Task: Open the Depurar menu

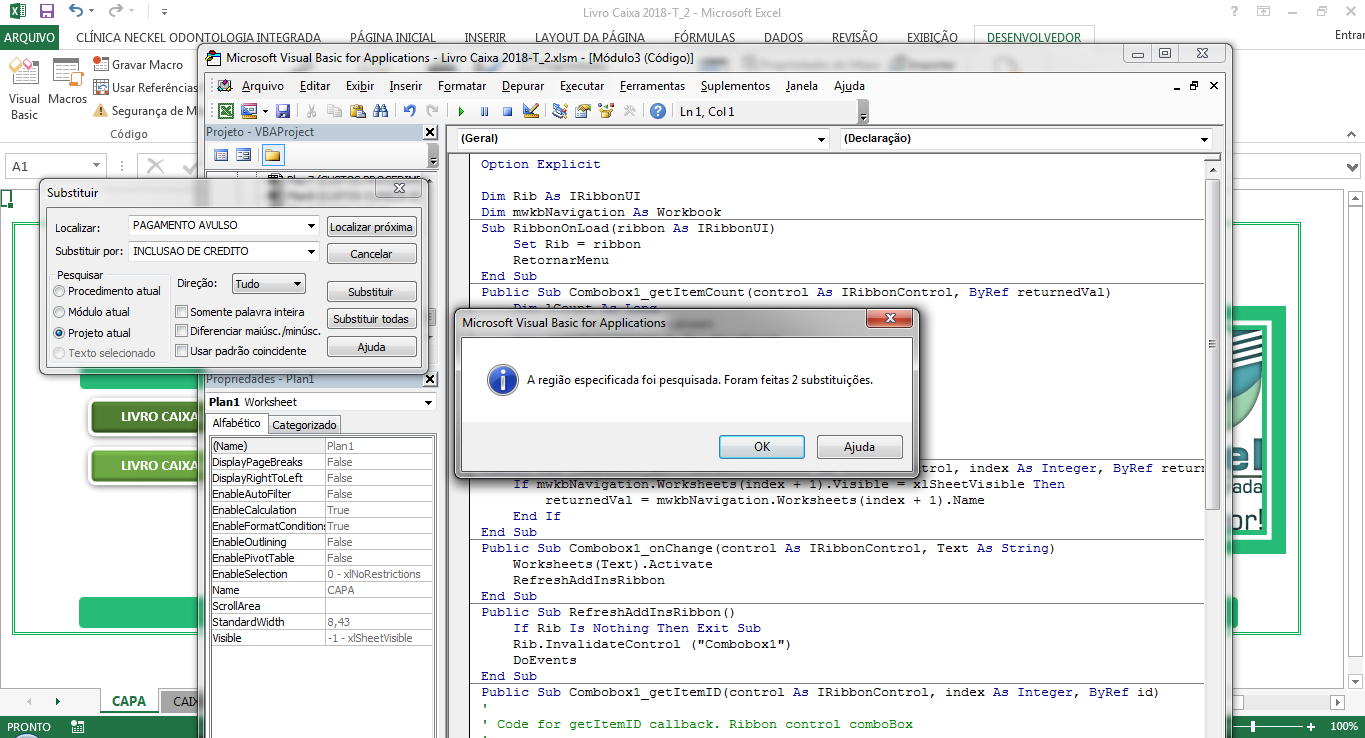Action: point(523,86)
